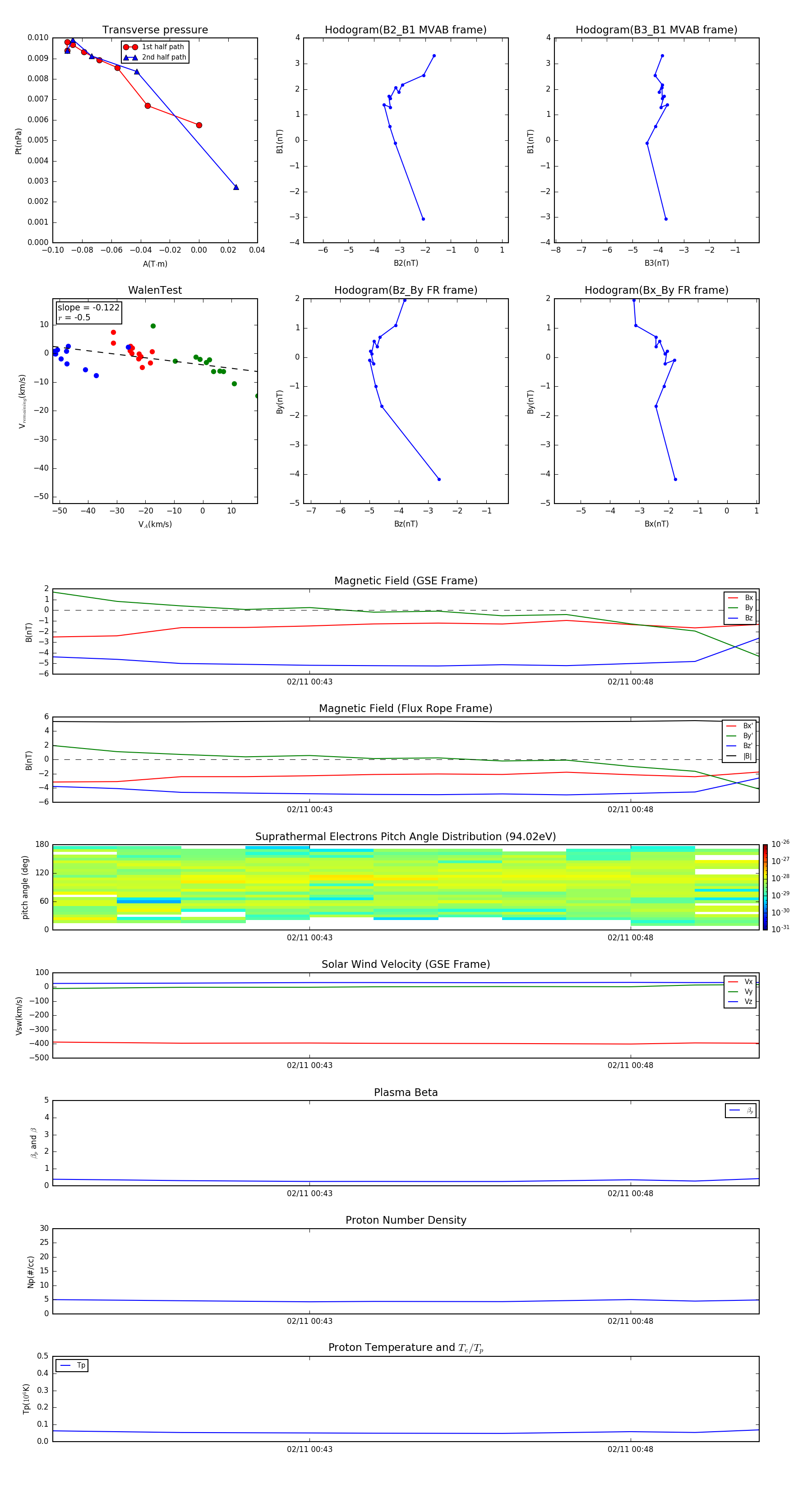Select the "By'" flux rope legend entry
This screenshot has width=812, height=1489.
click(740, 736)
